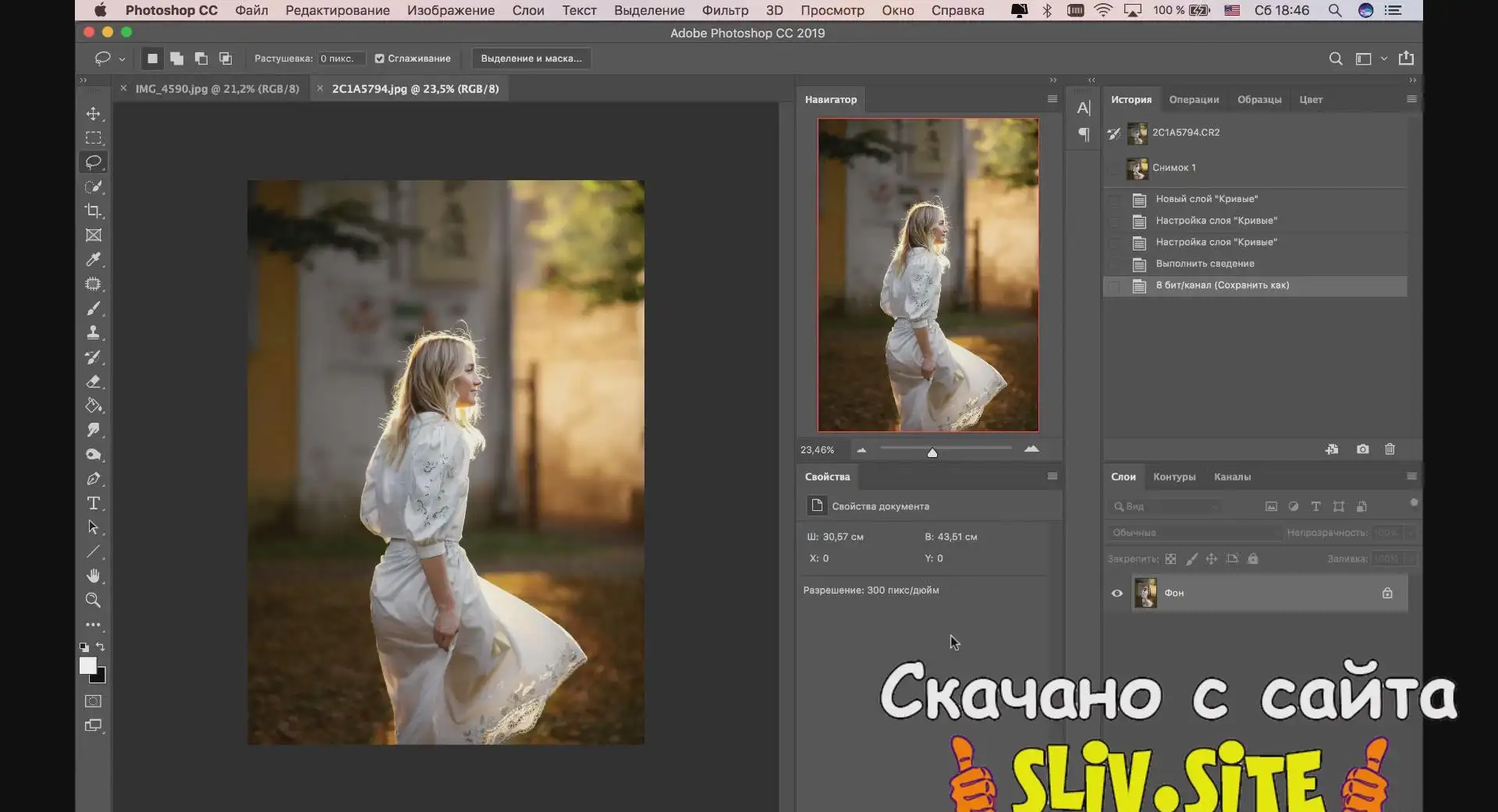
Task: Click the foreground color swatch
Action: click(x=87, y=665)
